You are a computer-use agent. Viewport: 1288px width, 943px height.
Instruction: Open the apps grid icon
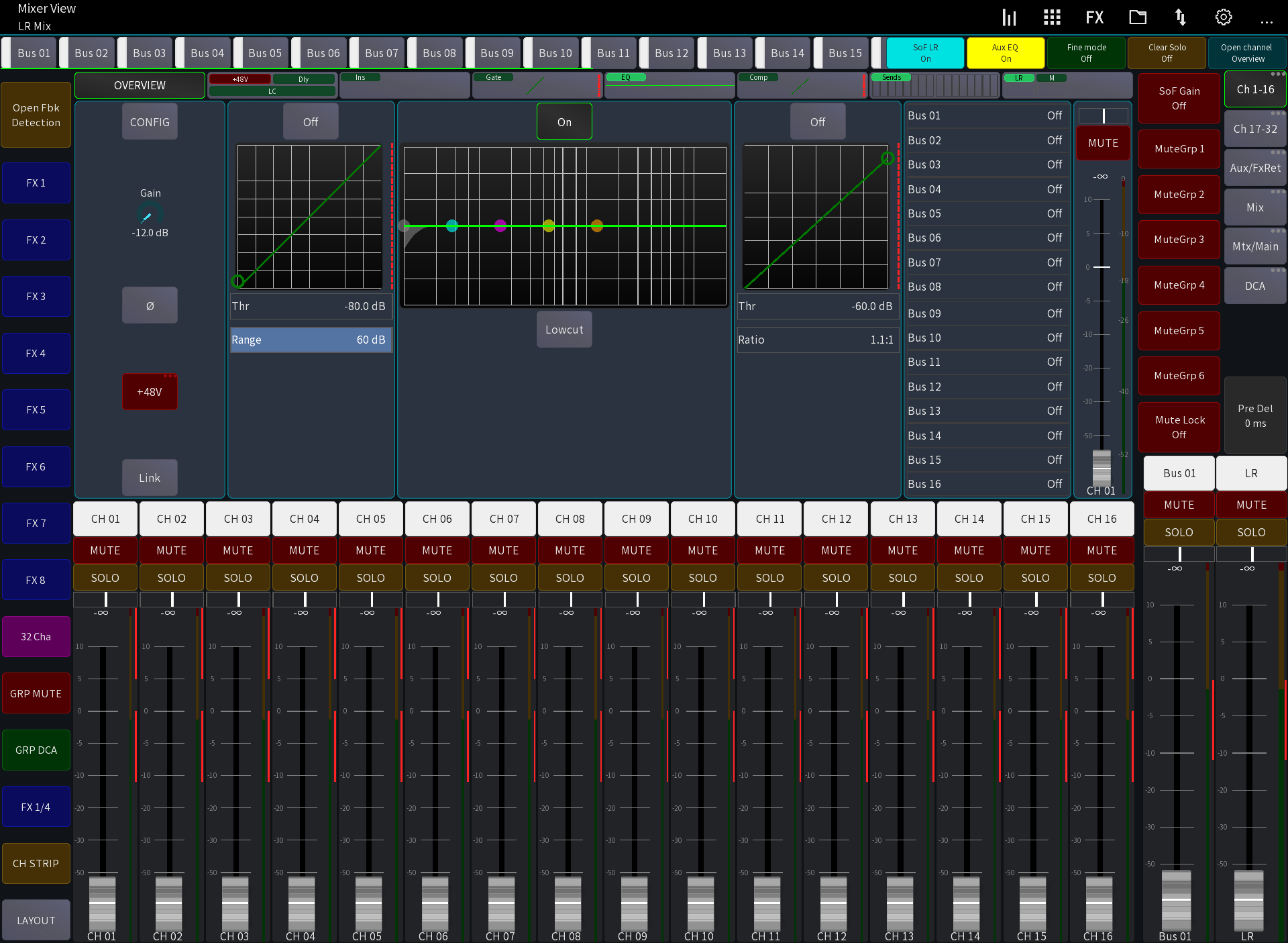coord(1051,17)
